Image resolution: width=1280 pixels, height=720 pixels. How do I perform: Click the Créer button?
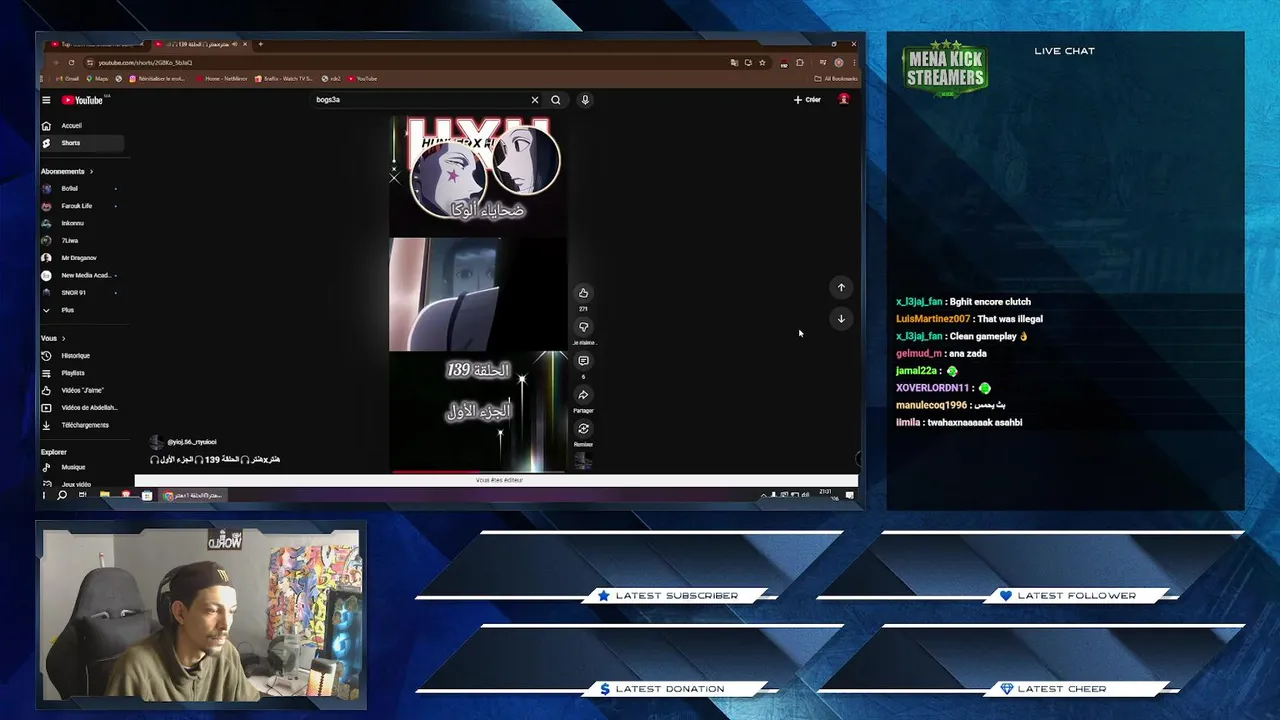pyautogui.click(x=807, y=100)
